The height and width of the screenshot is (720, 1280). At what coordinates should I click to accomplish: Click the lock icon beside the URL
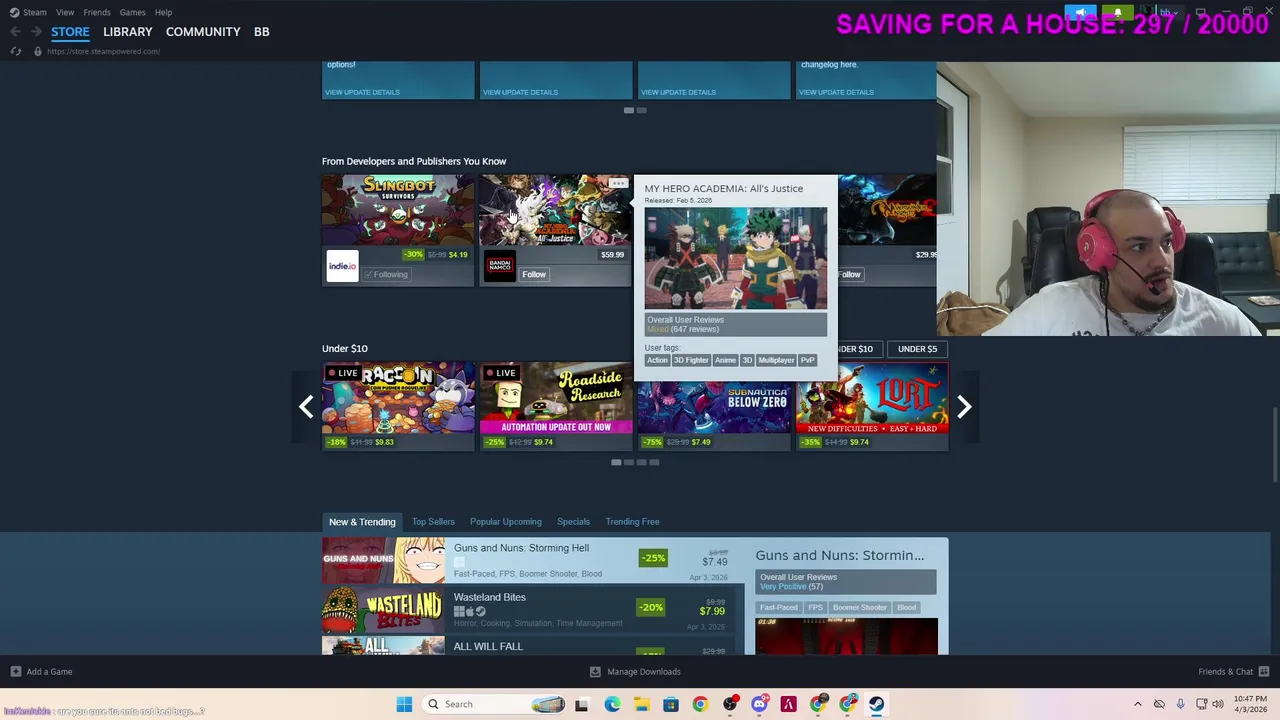point(38,51)
